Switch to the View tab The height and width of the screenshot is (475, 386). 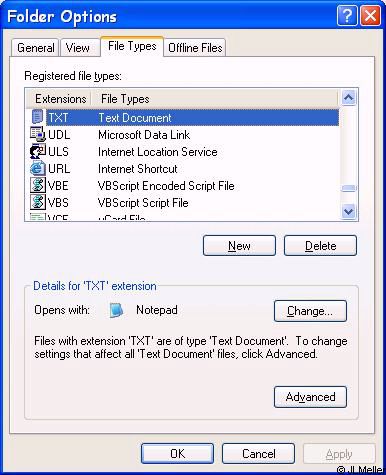[79, 48]
